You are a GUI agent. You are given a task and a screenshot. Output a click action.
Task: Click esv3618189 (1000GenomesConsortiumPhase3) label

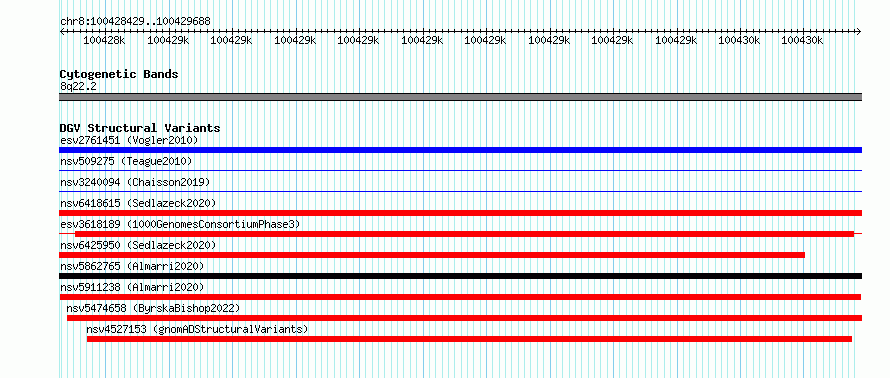pos(180,224)
